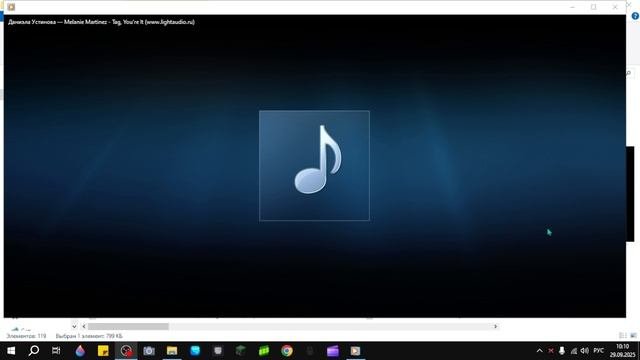Click the horizontal scrollbar thumb in Explorer

click(128, 327)
